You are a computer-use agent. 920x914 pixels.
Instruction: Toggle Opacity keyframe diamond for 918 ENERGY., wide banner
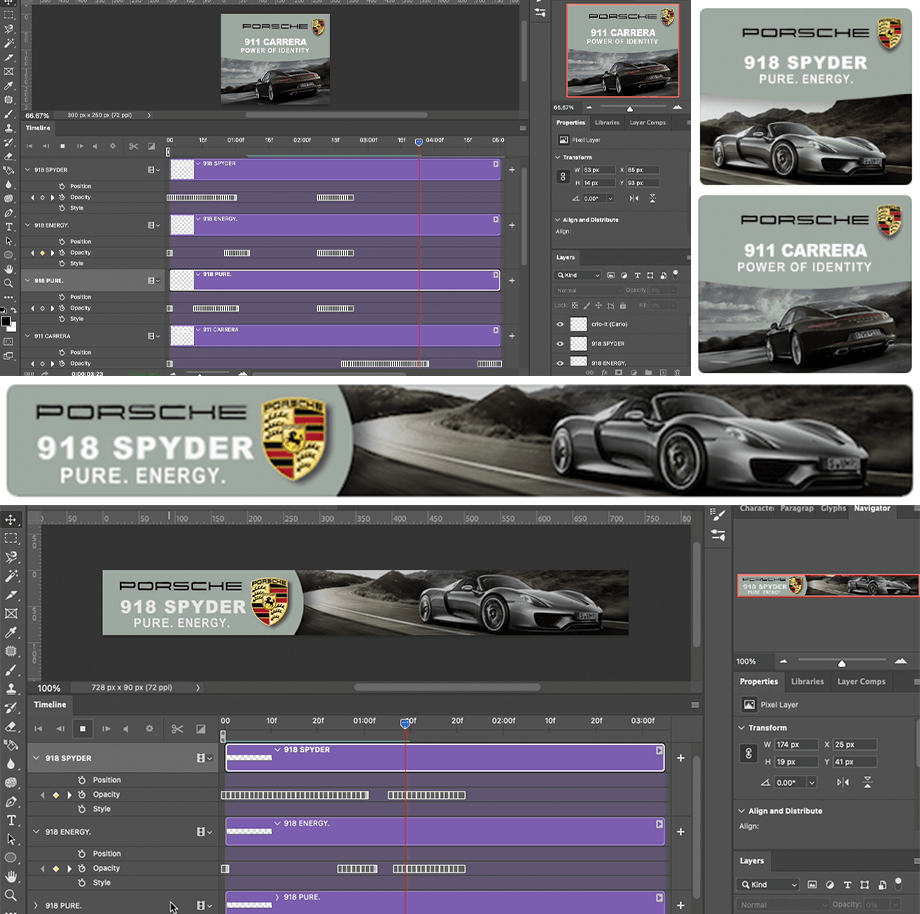click(x=56, y=868)
